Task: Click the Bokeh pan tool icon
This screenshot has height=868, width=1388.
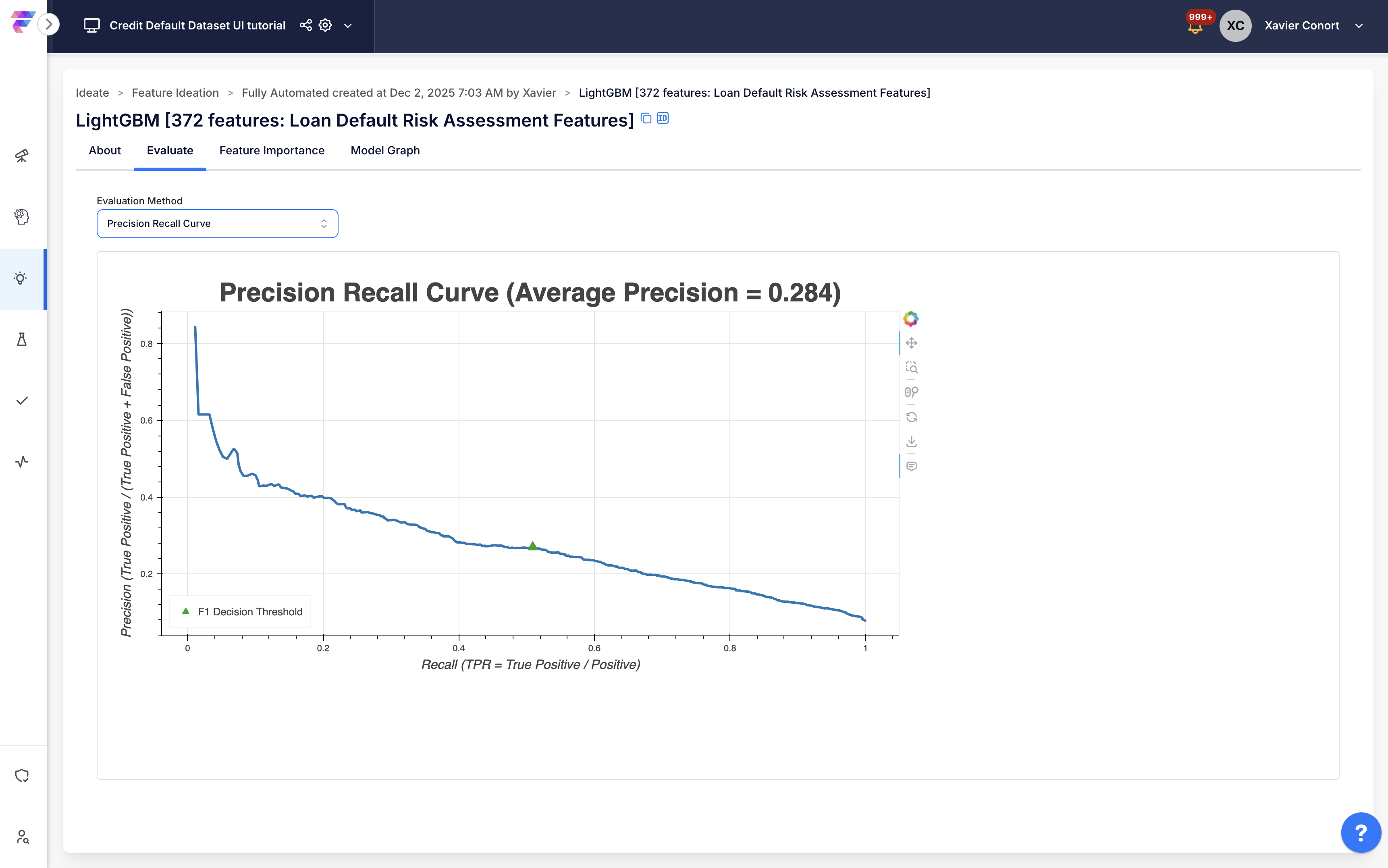Action: 911,343
